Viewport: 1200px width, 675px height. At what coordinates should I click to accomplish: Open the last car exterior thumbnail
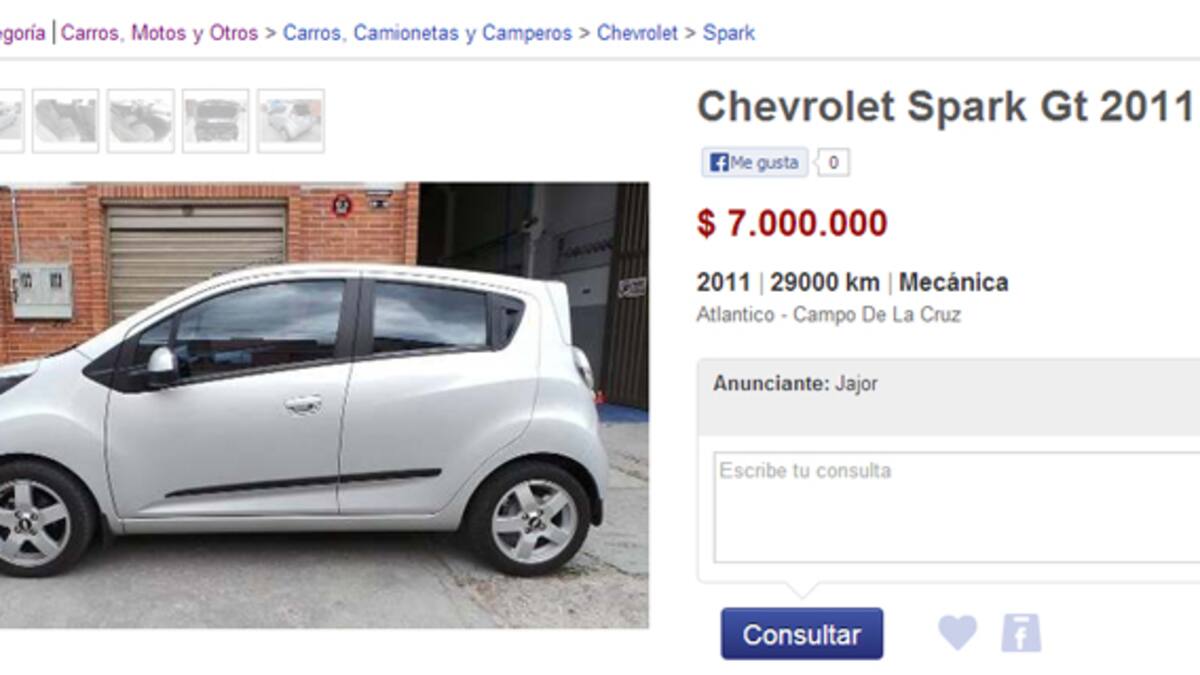(290, 121)
